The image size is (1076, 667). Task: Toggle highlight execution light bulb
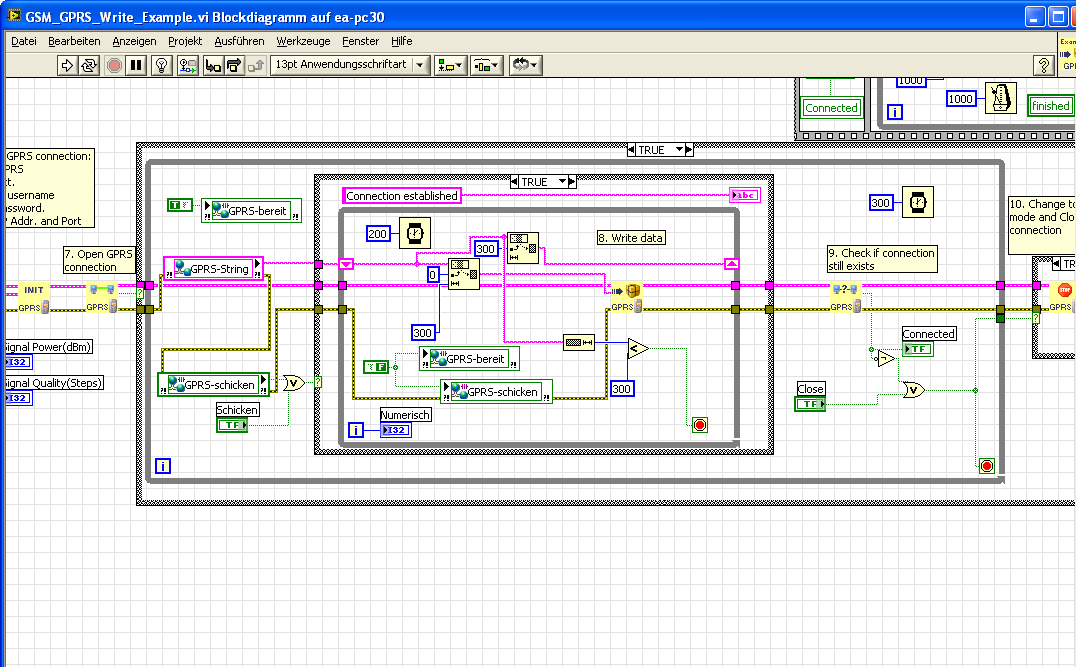pyautogui.click(x=160, y=65)
